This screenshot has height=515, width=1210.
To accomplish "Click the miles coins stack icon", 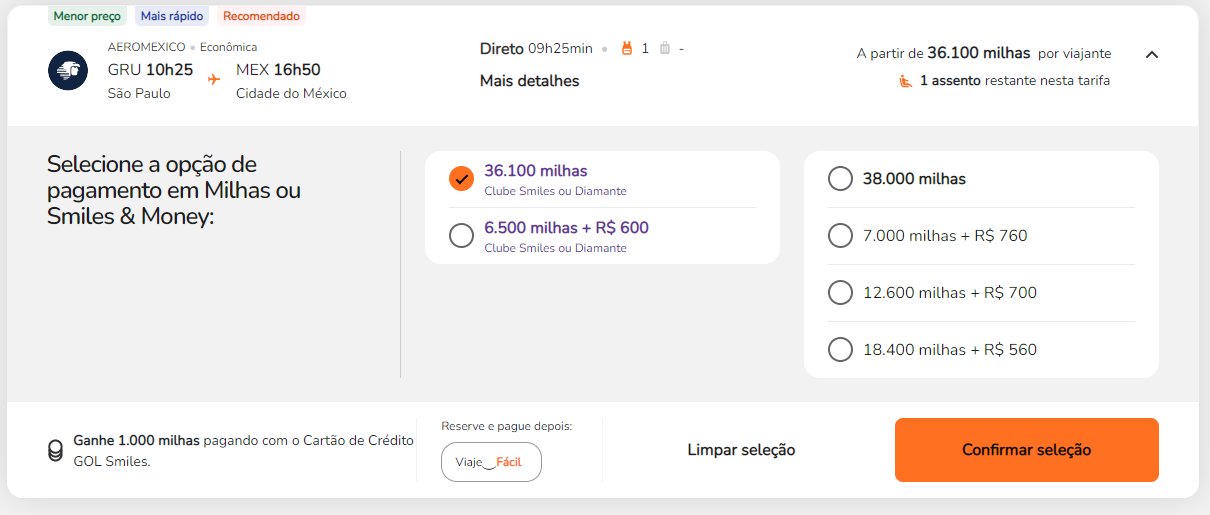I will (x=56, y=450).
